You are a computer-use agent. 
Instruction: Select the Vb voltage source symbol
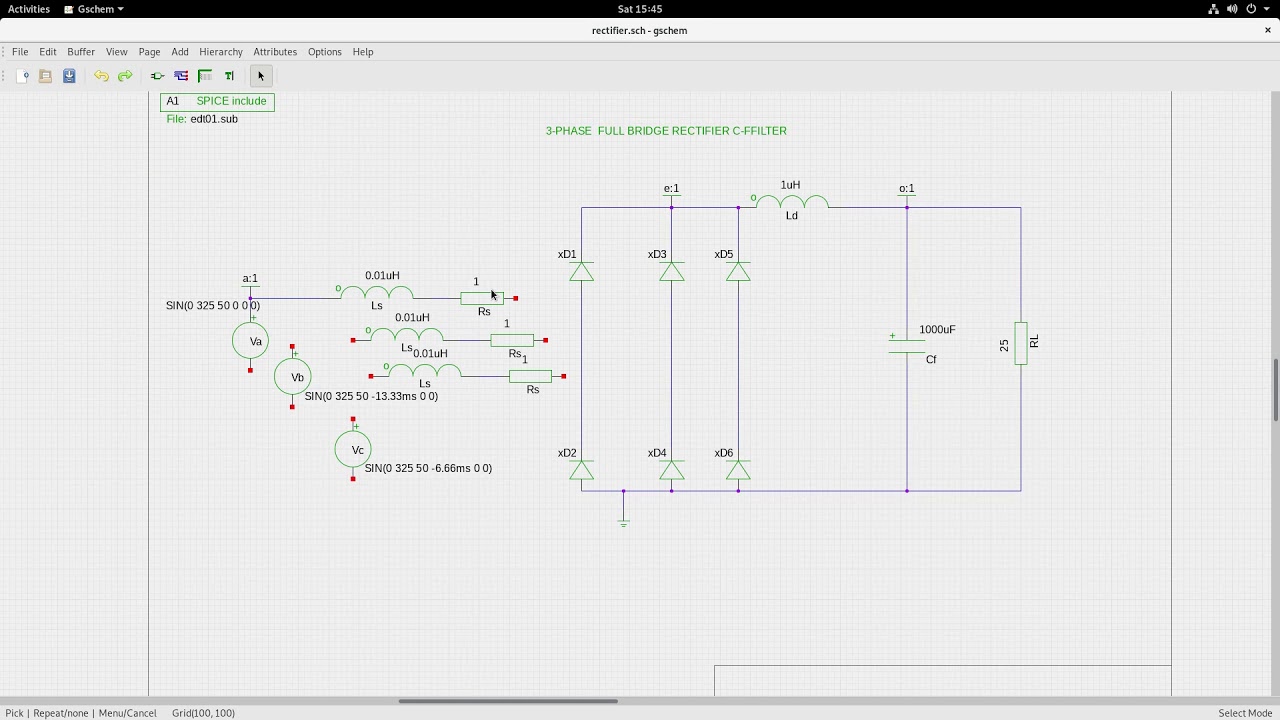click(292, 377)
